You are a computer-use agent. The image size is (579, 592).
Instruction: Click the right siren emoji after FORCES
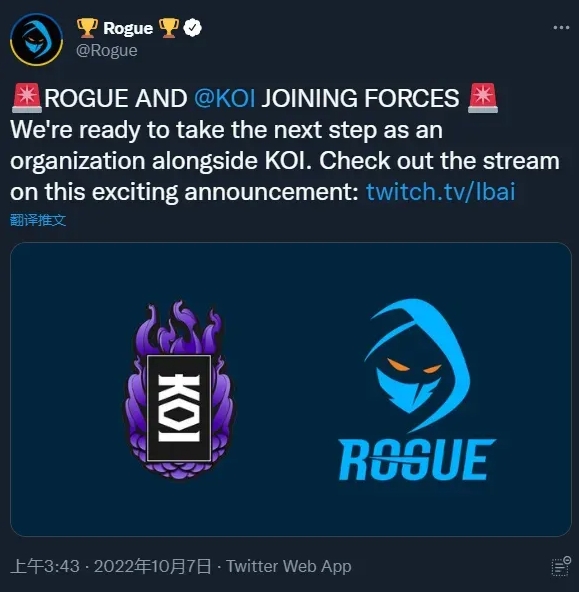(483, 98)
